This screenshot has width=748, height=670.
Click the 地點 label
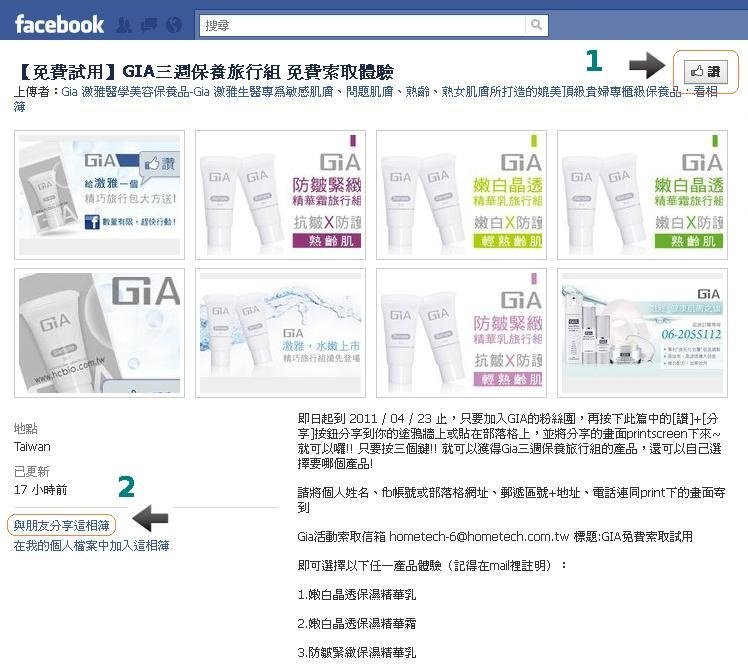pos(26,429)
